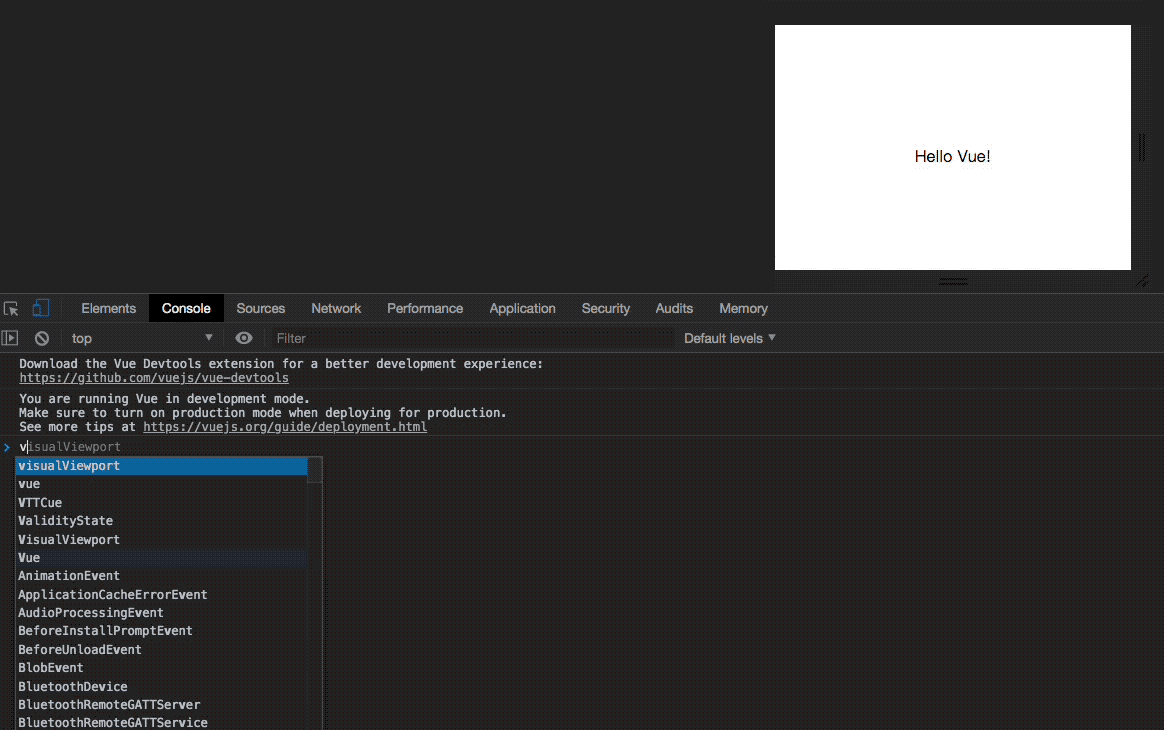The image size is (1164, 730).
Task: Select BlobEvent suggestion
Action: [161, 668]
